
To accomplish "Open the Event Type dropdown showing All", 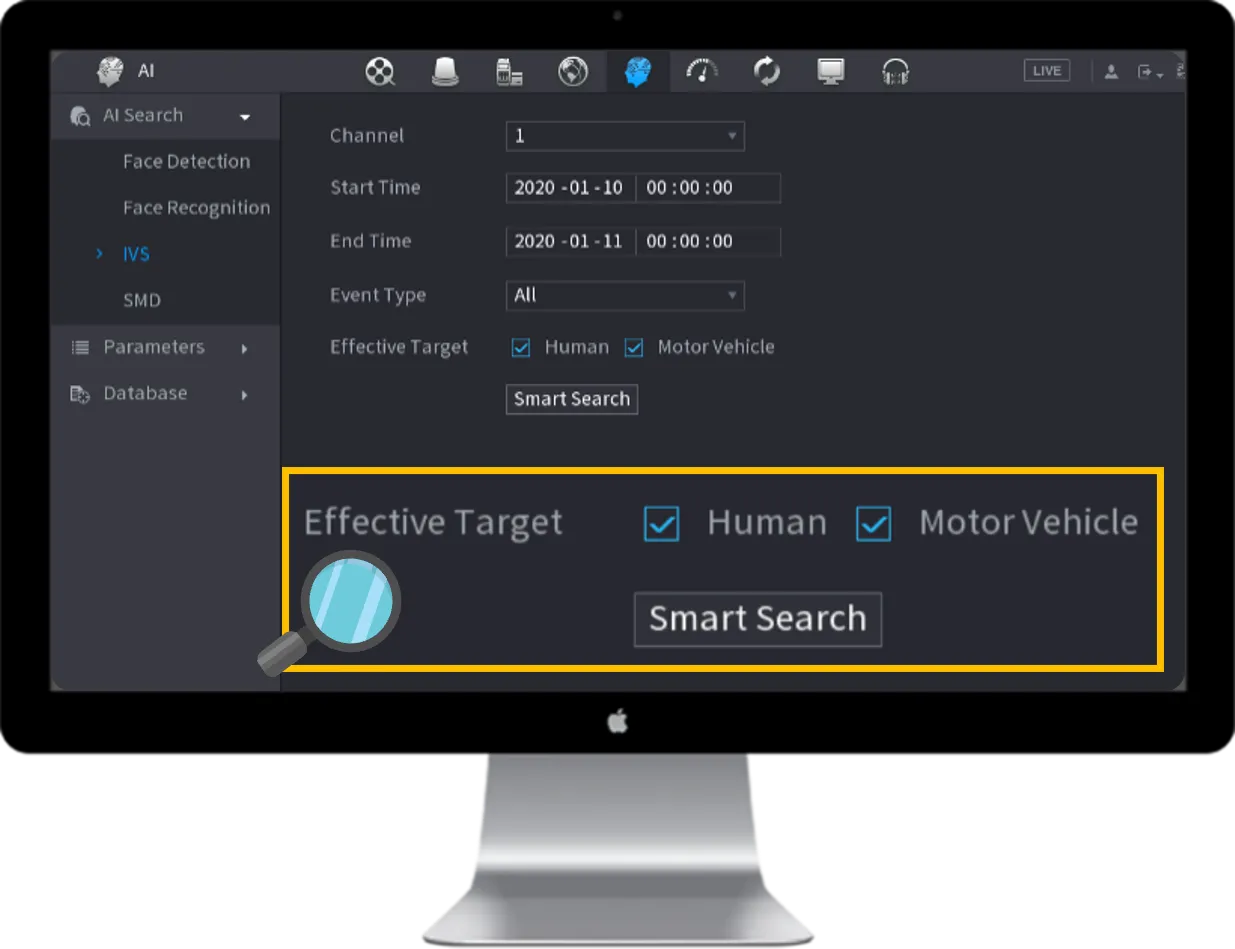I will coord(625,295).
